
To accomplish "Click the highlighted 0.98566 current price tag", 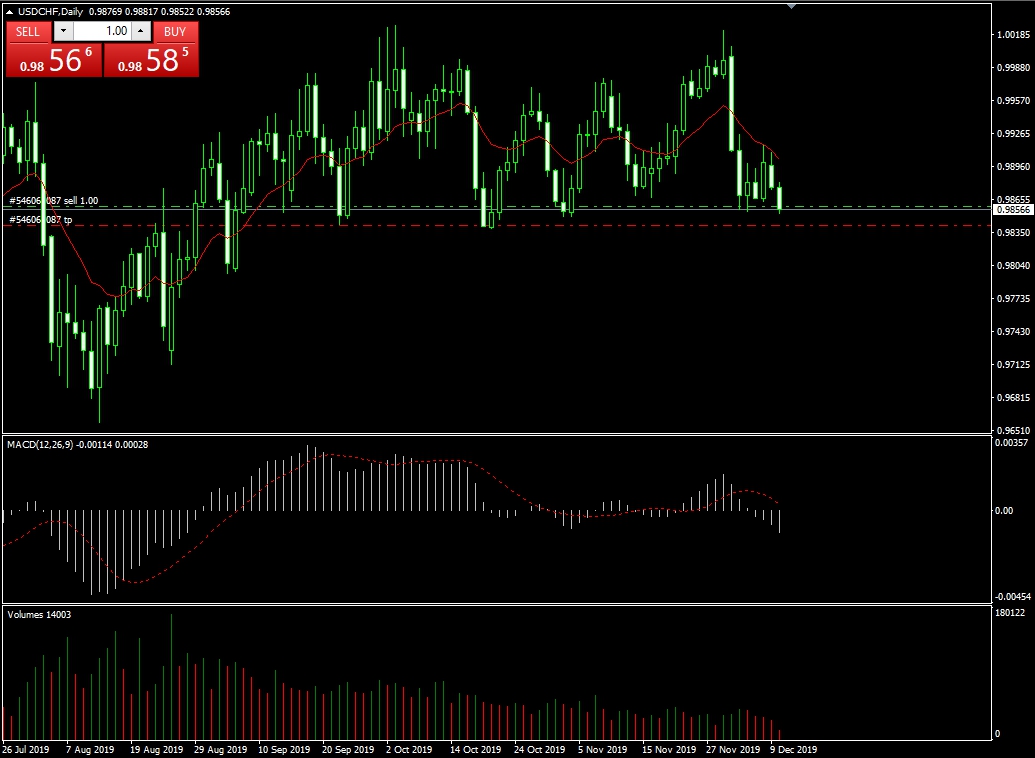I will click(1013, 210).
